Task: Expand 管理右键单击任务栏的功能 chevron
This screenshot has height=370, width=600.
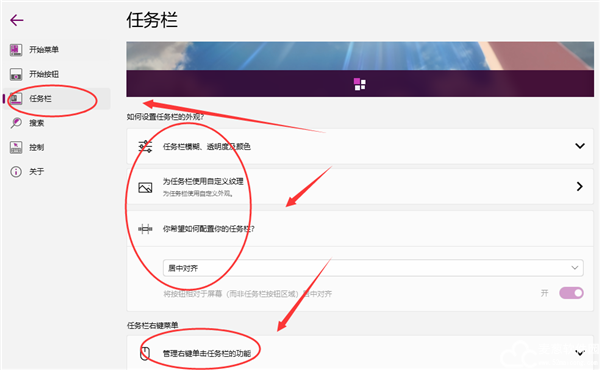Action: point(580,353)
